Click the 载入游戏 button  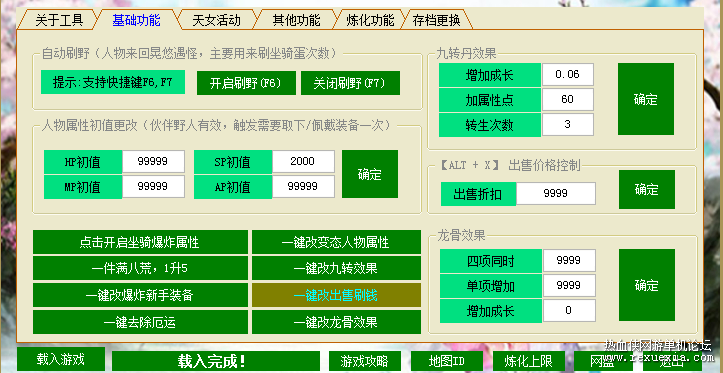click(60, 359)
